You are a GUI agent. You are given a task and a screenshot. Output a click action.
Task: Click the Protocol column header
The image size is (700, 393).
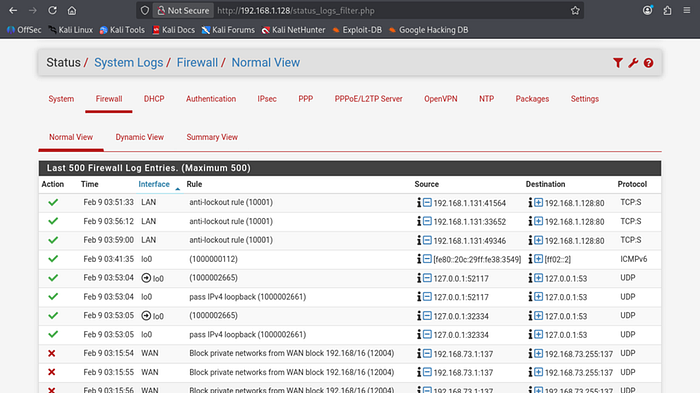tap(632, 184)
